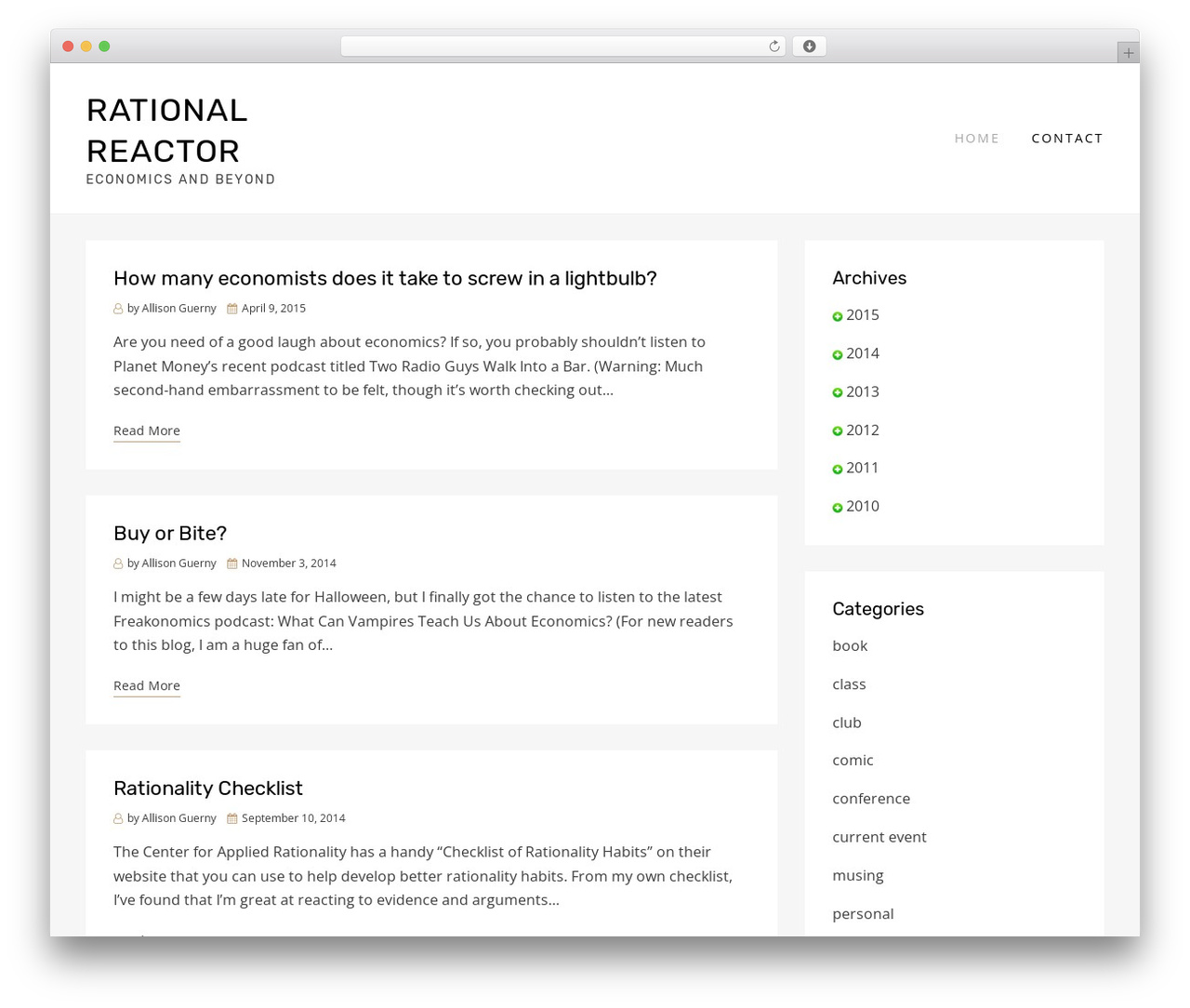
Task: Expand the 2014 archive
Action: coord(838,355)
